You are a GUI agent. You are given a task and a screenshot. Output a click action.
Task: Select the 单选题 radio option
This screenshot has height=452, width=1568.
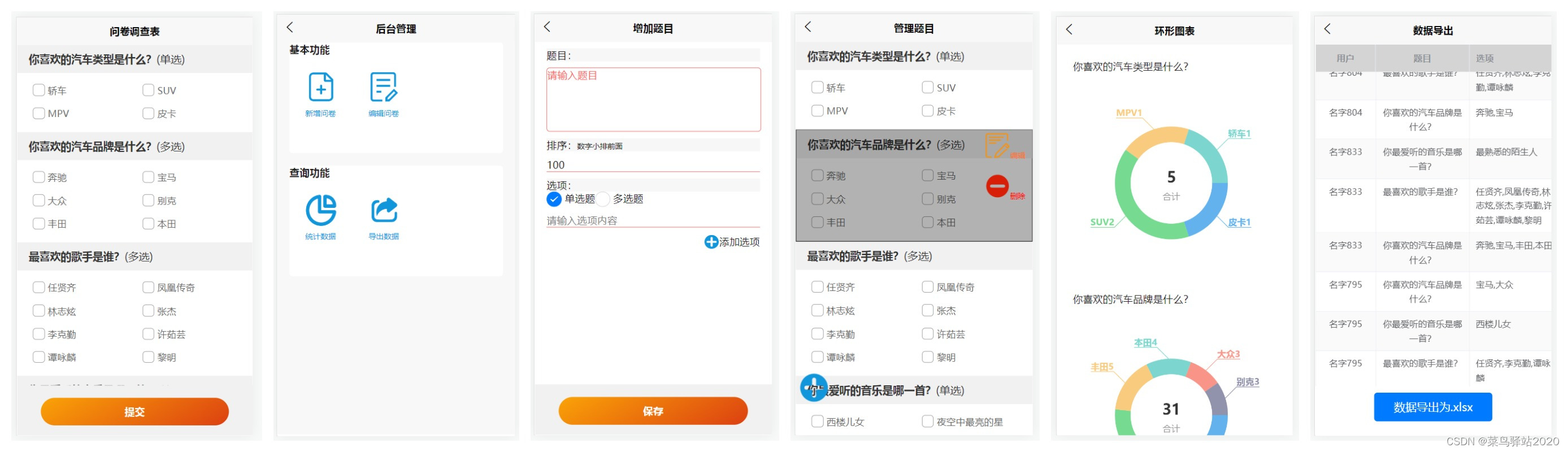pos(554,199)
